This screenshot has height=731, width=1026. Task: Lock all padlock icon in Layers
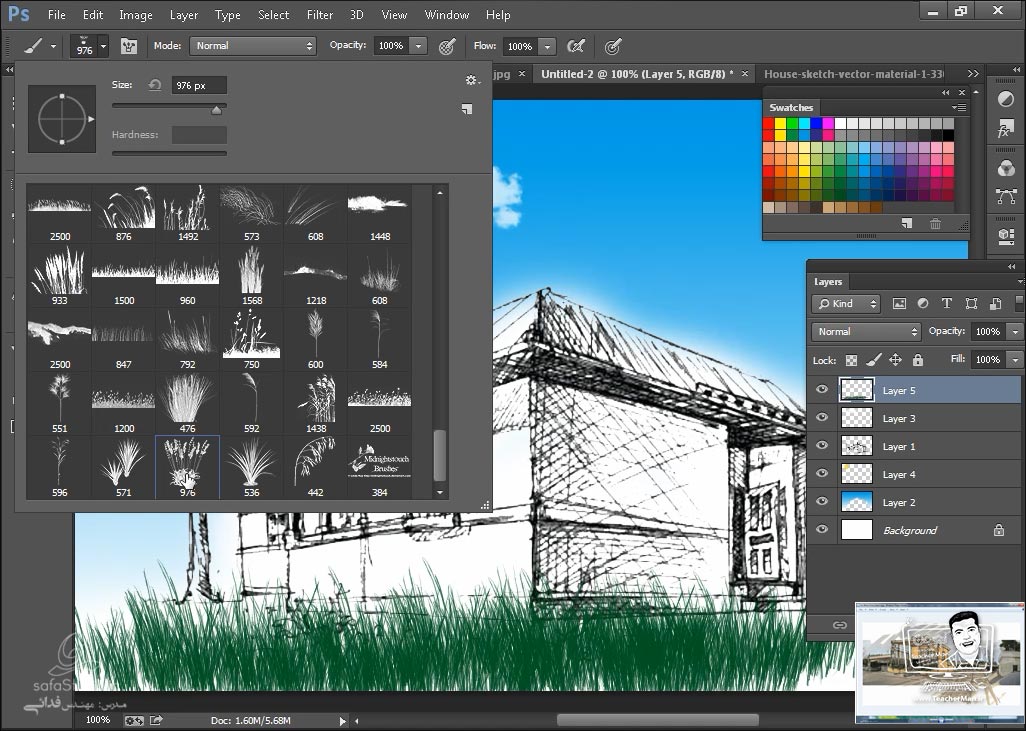(917, 360)
